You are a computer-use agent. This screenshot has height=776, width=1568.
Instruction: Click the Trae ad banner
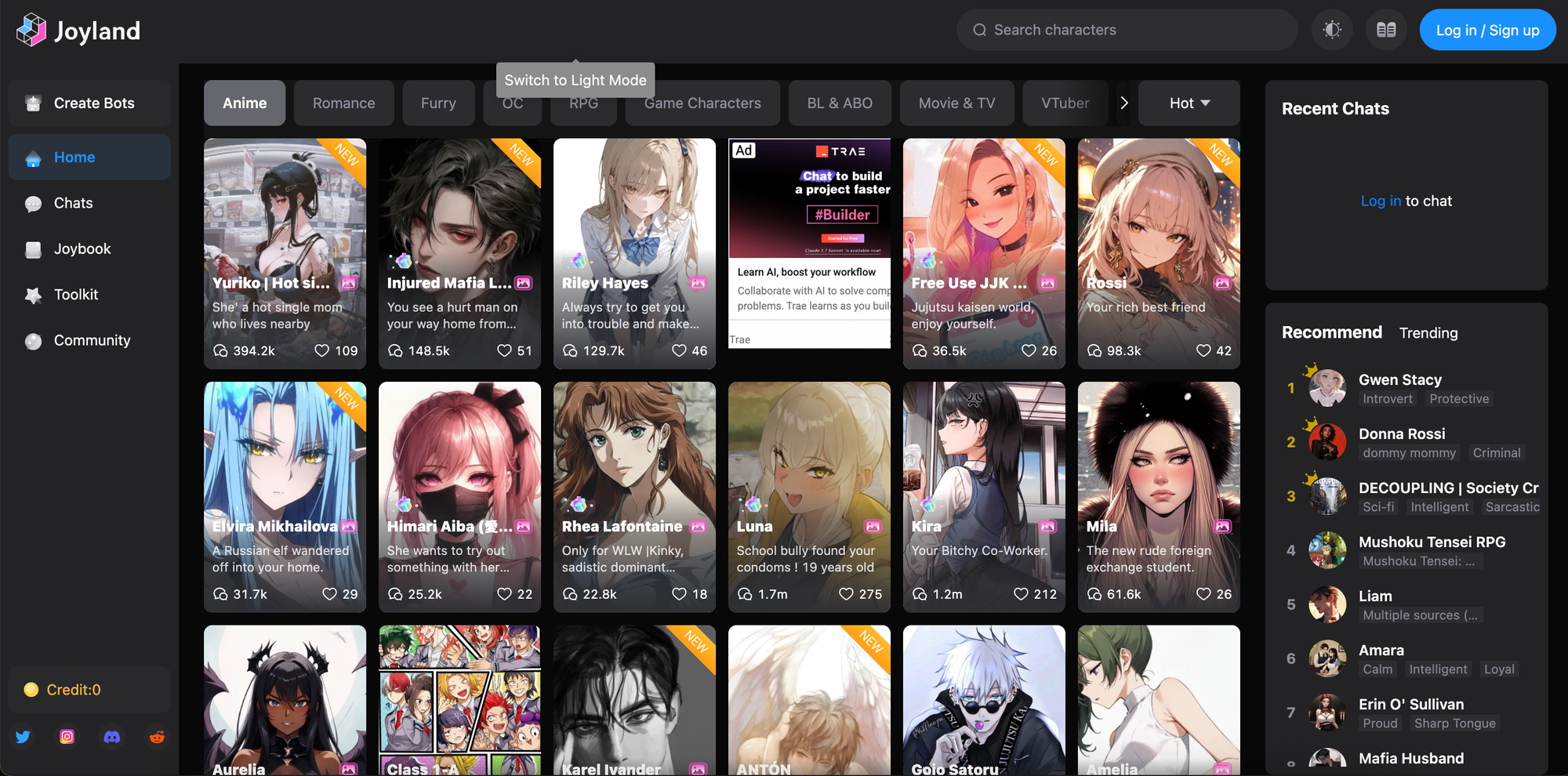(x=809, y=243)
